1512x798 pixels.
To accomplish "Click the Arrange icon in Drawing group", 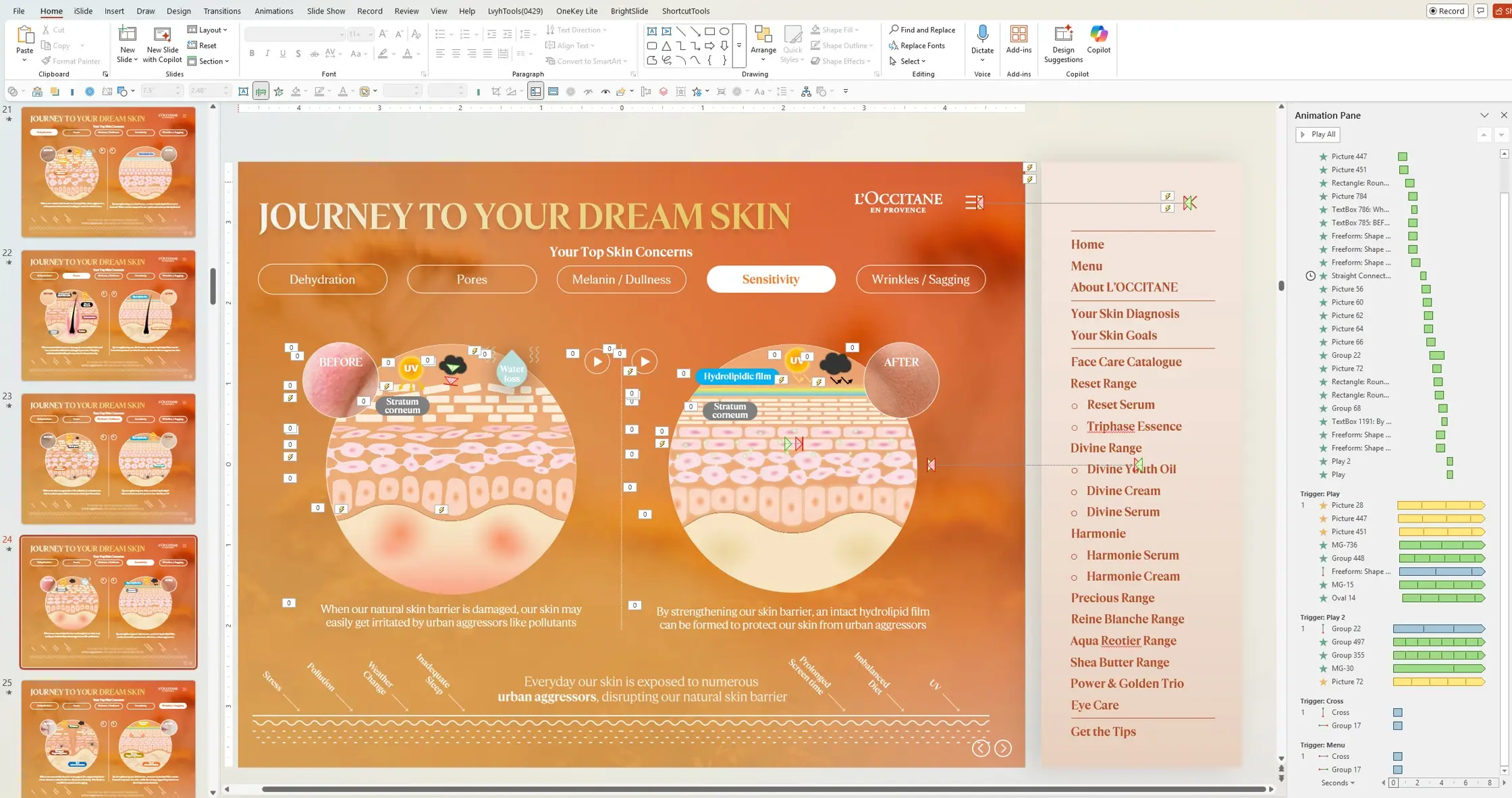I will (763, 35).
